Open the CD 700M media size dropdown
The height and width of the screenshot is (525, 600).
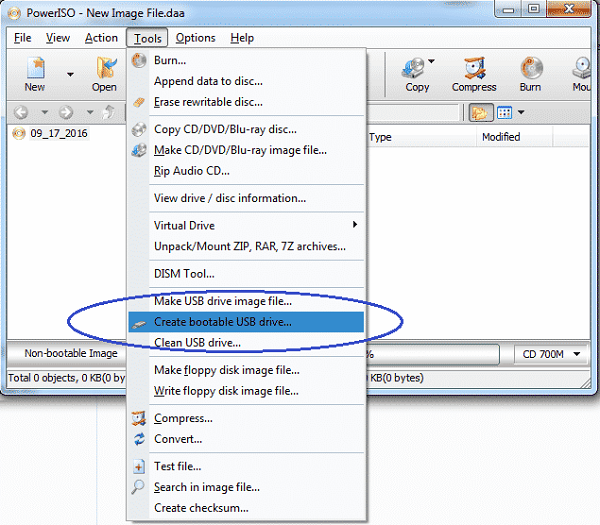tap(552, 354)
